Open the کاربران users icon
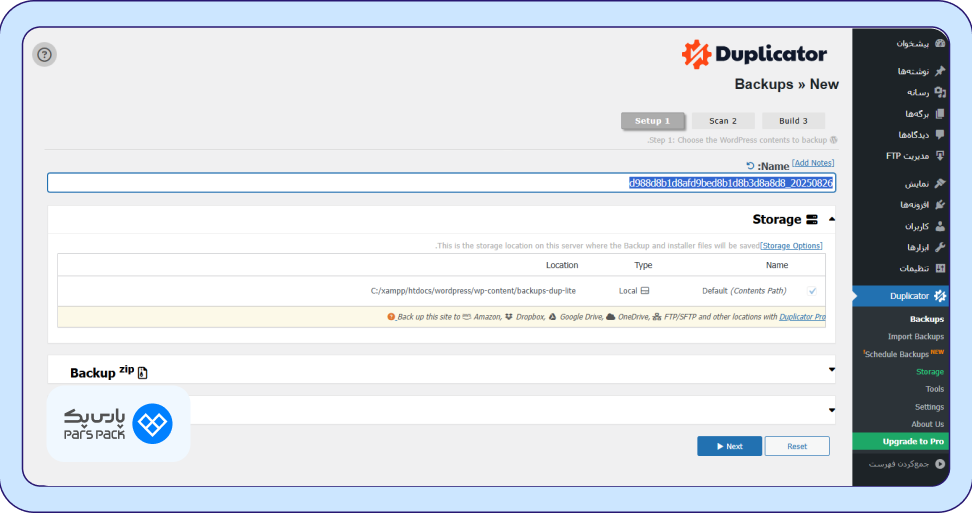 (x=940, y=226)
